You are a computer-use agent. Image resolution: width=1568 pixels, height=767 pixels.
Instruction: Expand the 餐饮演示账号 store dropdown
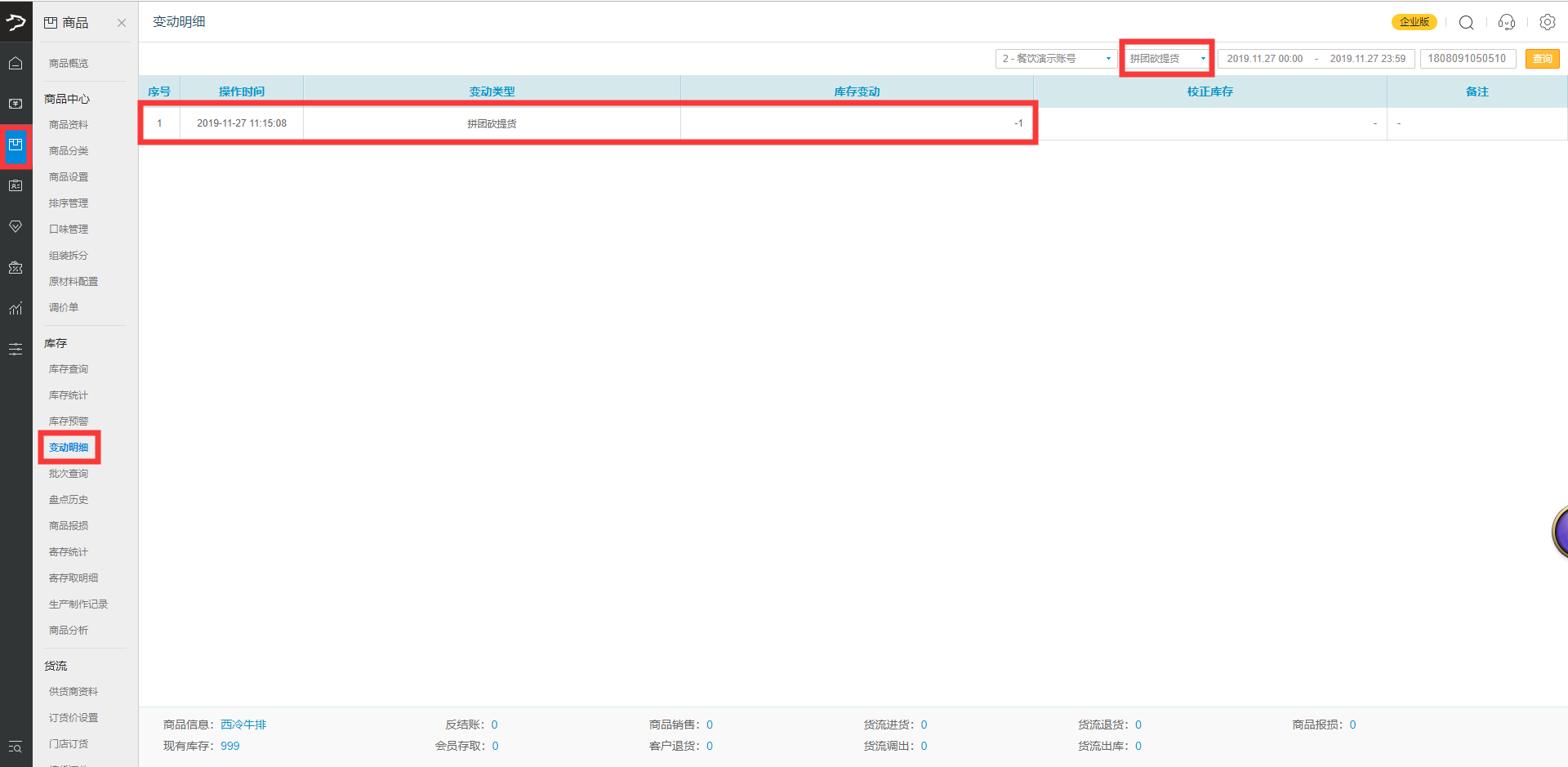pyautogui.click(x=1055, y=59)
